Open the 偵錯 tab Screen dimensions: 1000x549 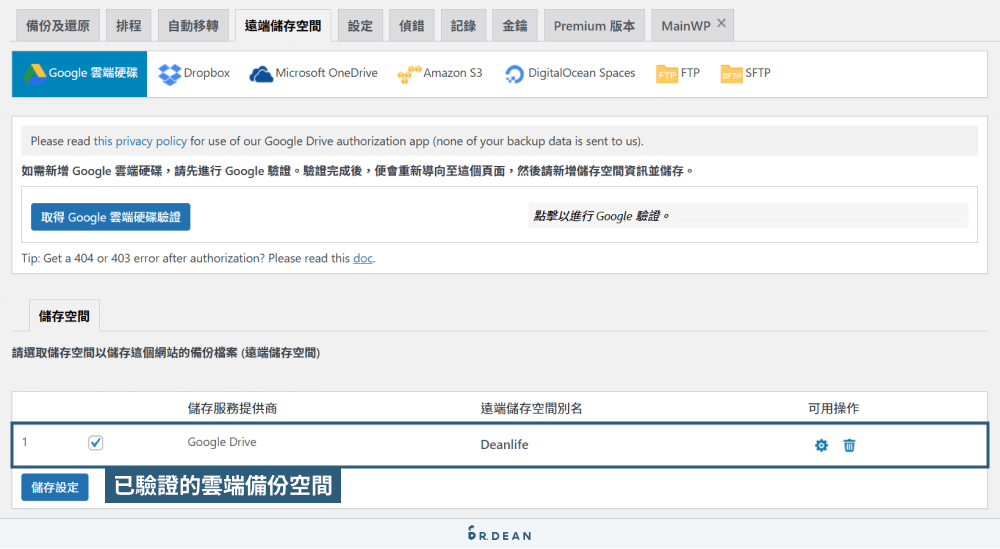pyautogui.click(x=411, y=26)
